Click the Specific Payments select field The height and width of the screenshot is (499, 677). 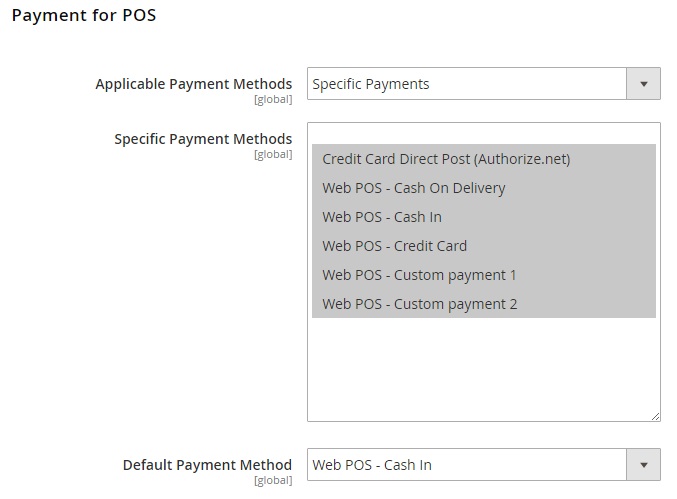point(484,84)
